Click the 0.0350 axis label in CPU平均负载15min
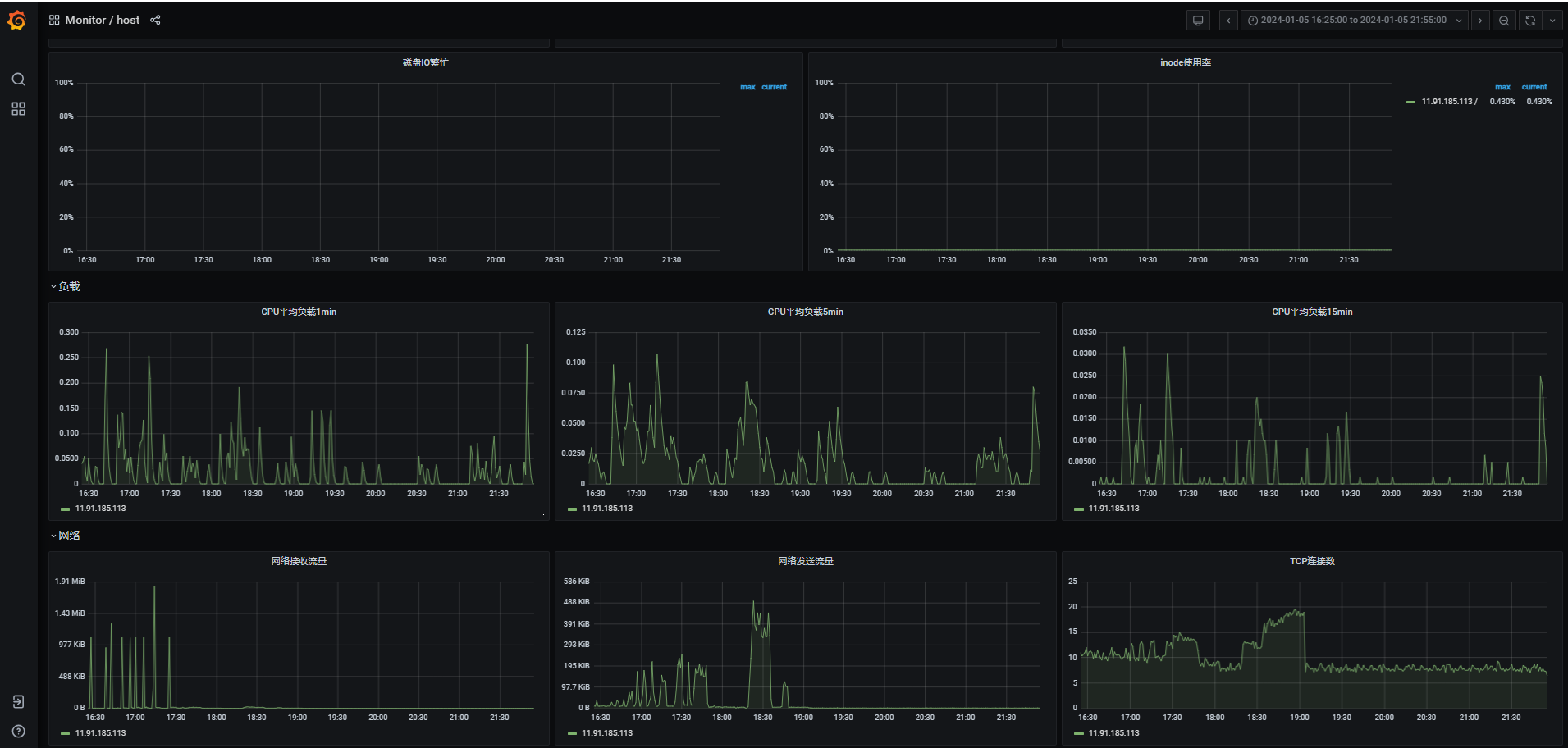The height and width of the screenshot is (748, 1568). pyautogui.click(x=1084, y=332)
